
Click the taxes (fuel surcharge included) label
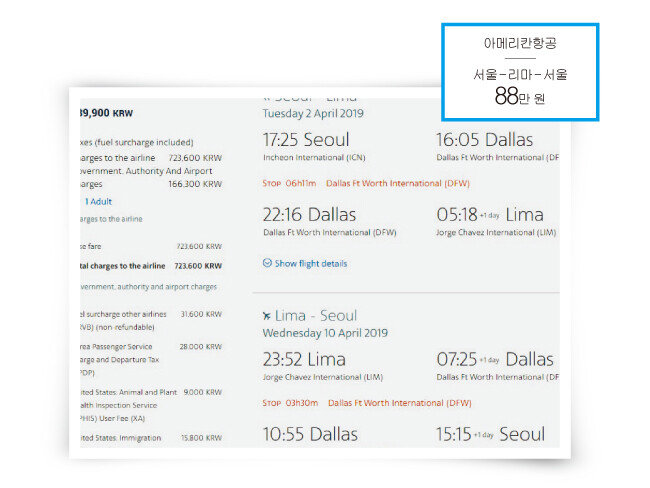137,143
